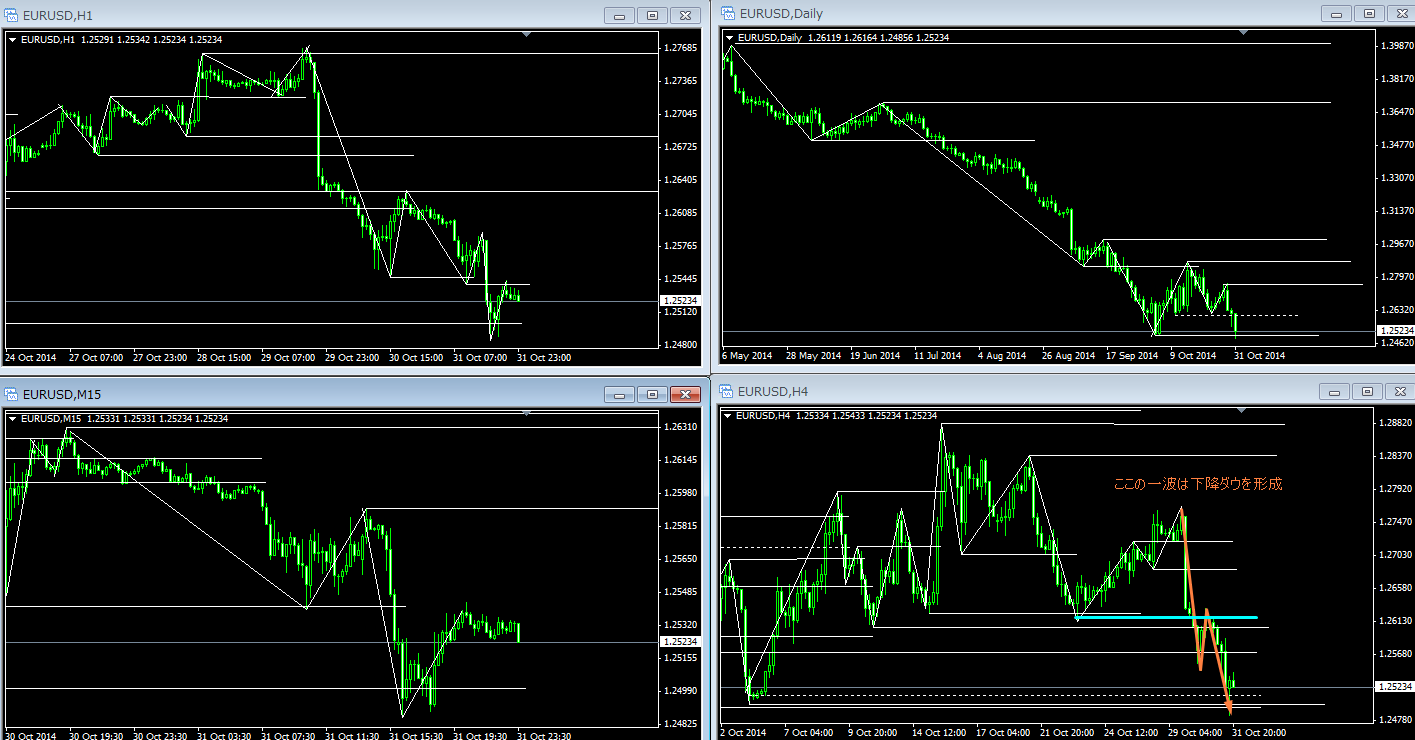Viewport: 1415px width, 740px height.
Task: Maximize the EURUSD,H1 chart window
Action: tap(652, 15)
